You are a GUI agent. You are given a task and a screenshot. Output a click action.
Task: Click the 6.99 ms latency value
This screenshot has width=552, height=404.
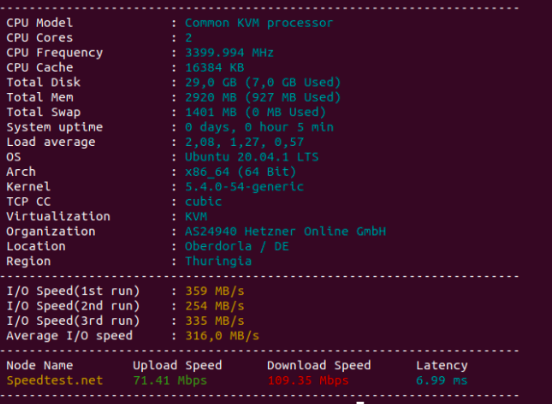(442, 380)
